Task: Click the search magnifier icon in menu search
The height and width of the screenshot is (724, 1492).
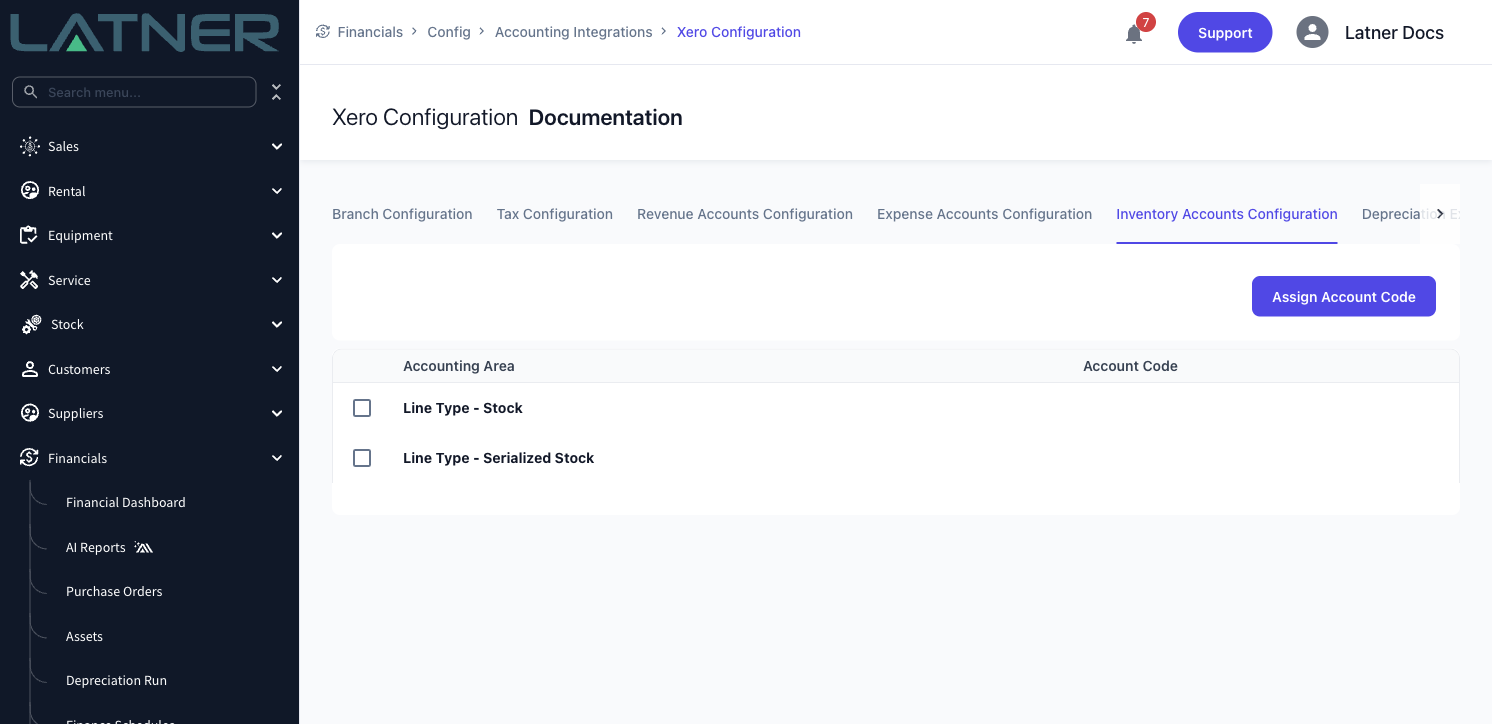Action: 31,92
